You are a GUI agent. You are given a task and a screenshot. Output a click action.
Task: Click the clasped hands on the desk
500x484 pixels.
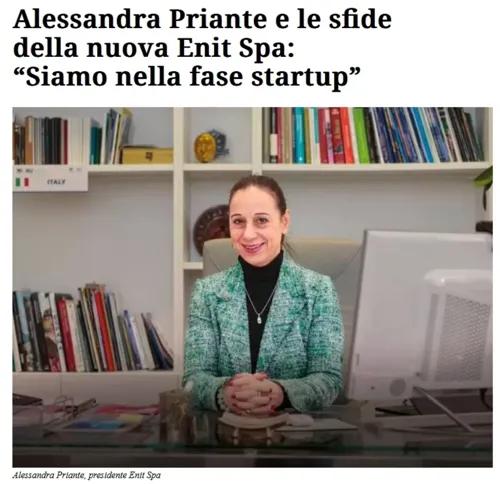tap(252, 393)
